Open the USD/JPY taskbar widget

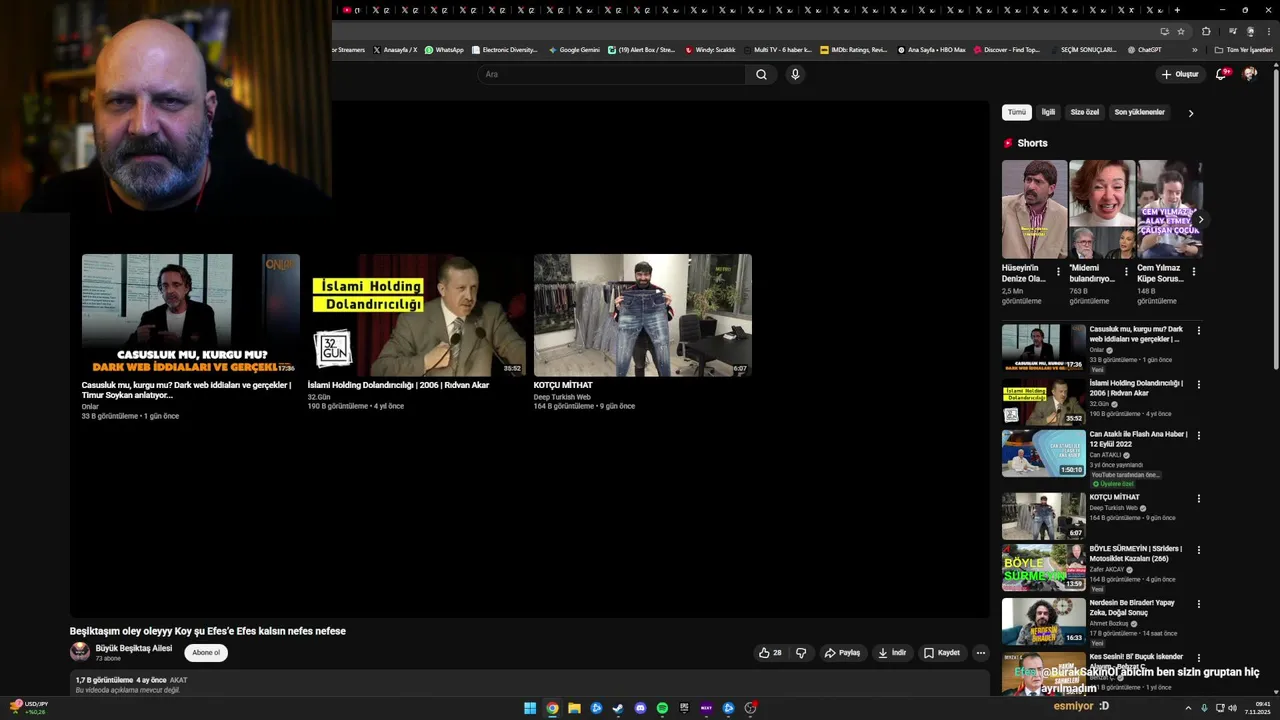click(x=30, y=707)
